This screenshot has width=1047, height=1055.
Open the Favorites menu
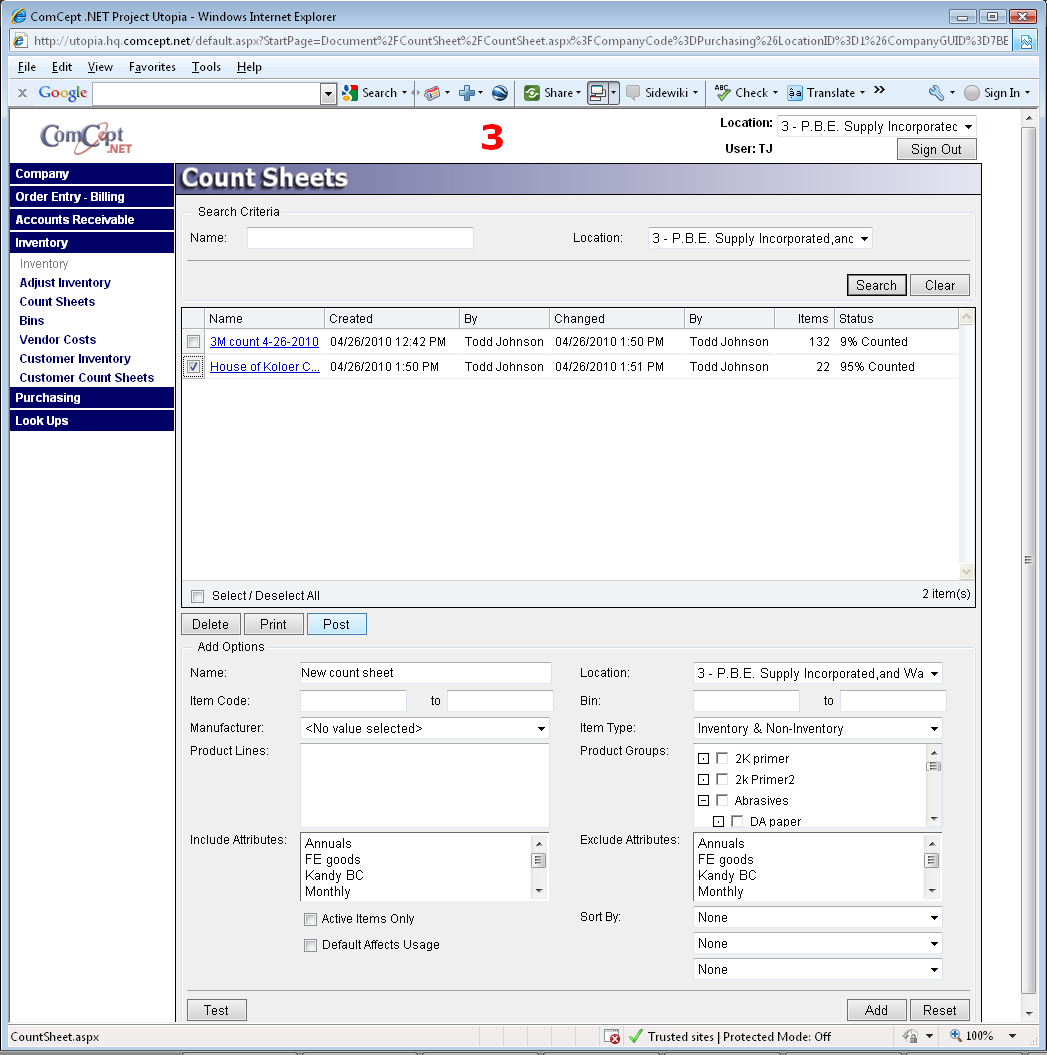(152, 67)
